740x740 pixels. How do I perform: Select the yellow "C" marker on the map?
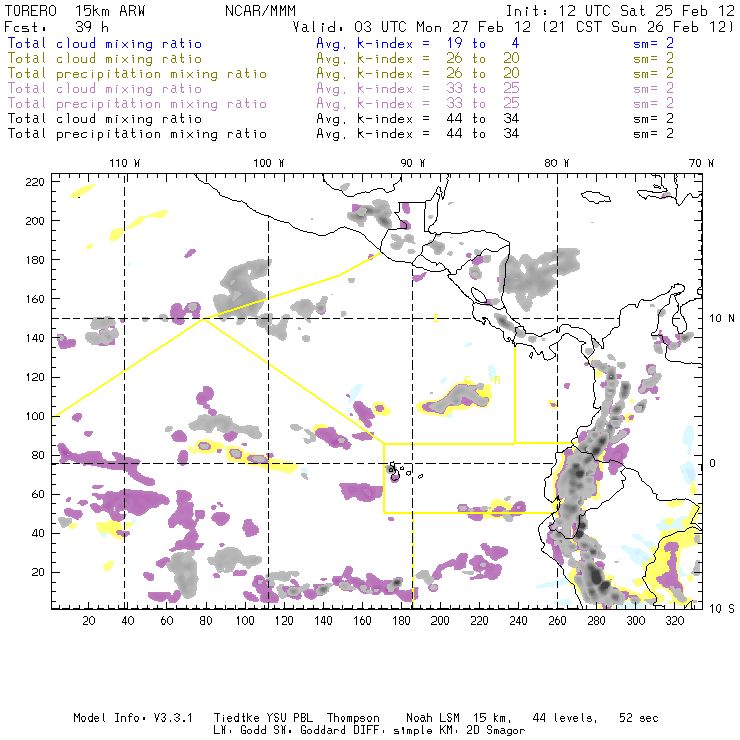[x=467, y=380]
